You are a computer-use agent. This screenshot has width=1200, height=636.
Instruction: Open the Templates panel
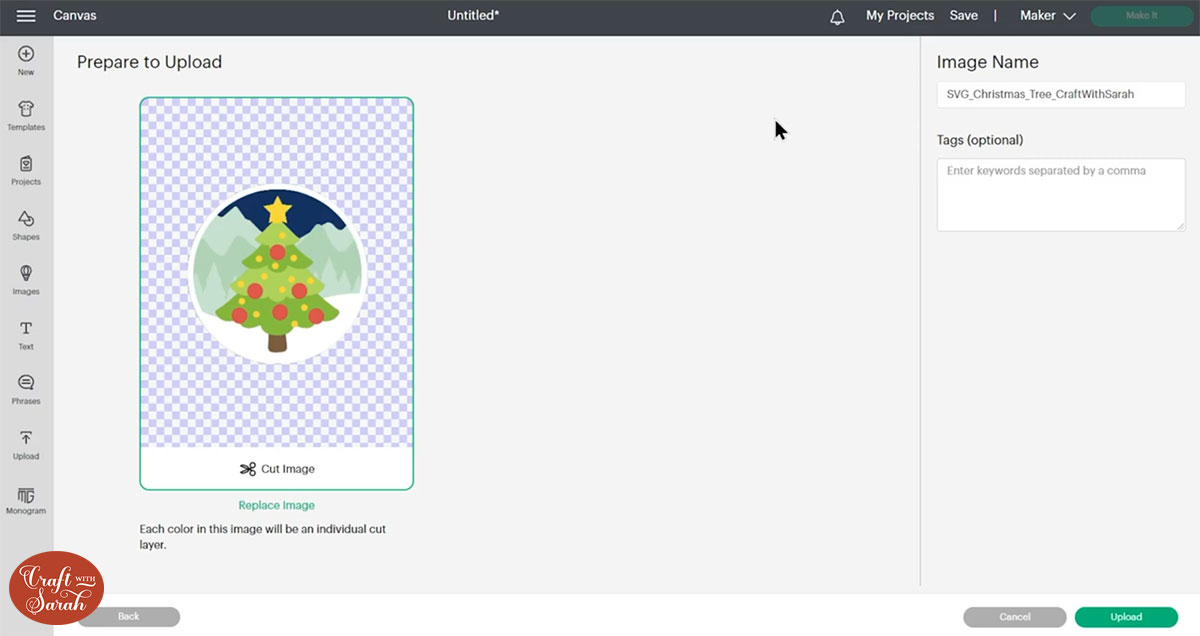click(x=26, y=113)
